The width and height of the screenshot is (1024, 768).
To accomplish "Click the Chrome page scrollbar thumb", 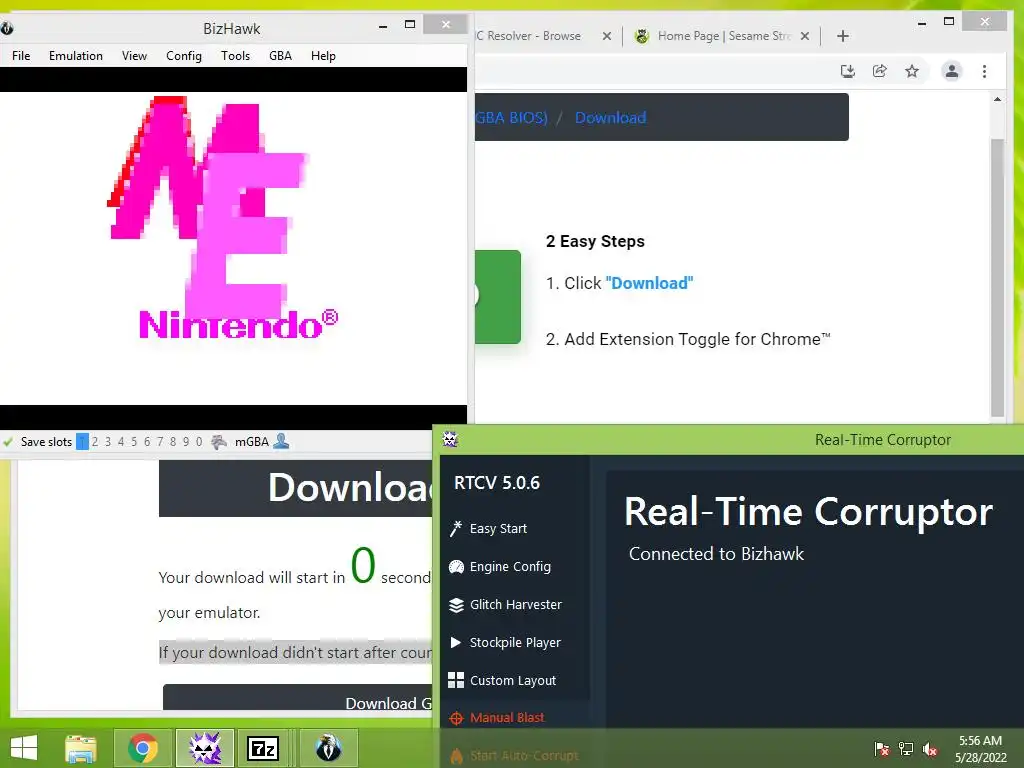I will pos(997,278).
